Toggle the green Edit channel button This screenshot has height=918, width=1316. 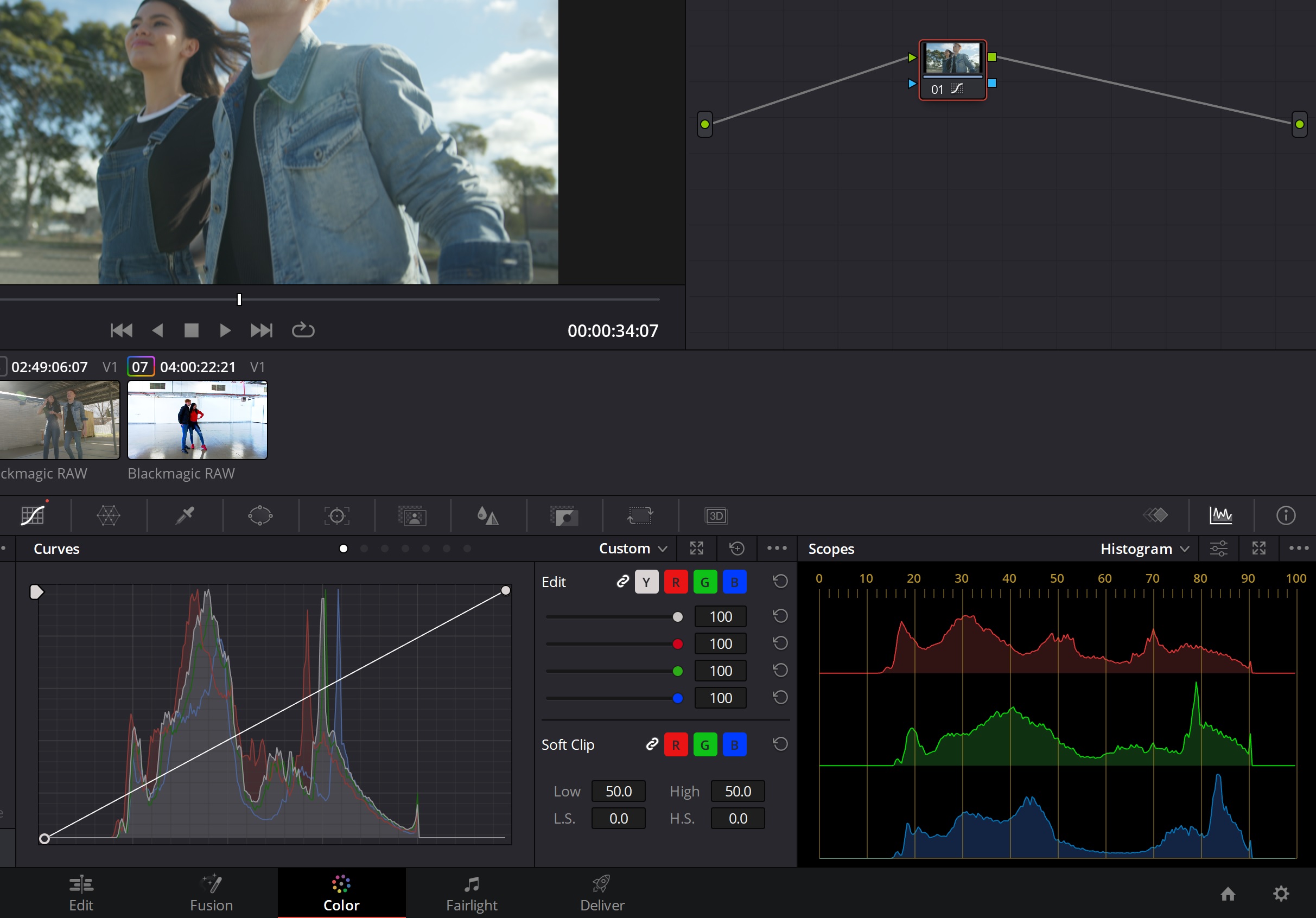pyautogui.click(x=705, y=582)
